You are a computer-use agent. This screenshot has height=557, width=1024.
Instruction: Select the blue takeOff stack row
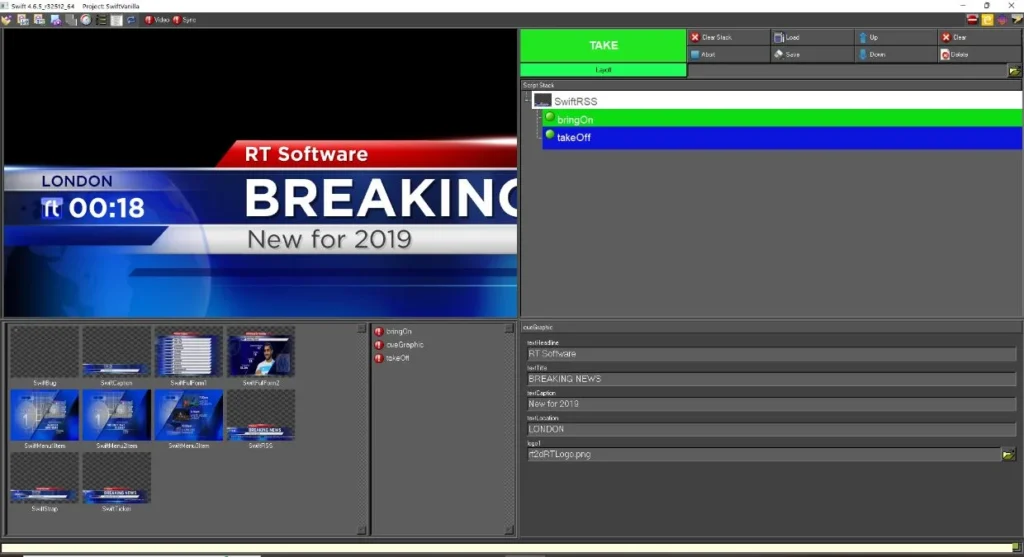pyautogui.click(x=782, y=137)
